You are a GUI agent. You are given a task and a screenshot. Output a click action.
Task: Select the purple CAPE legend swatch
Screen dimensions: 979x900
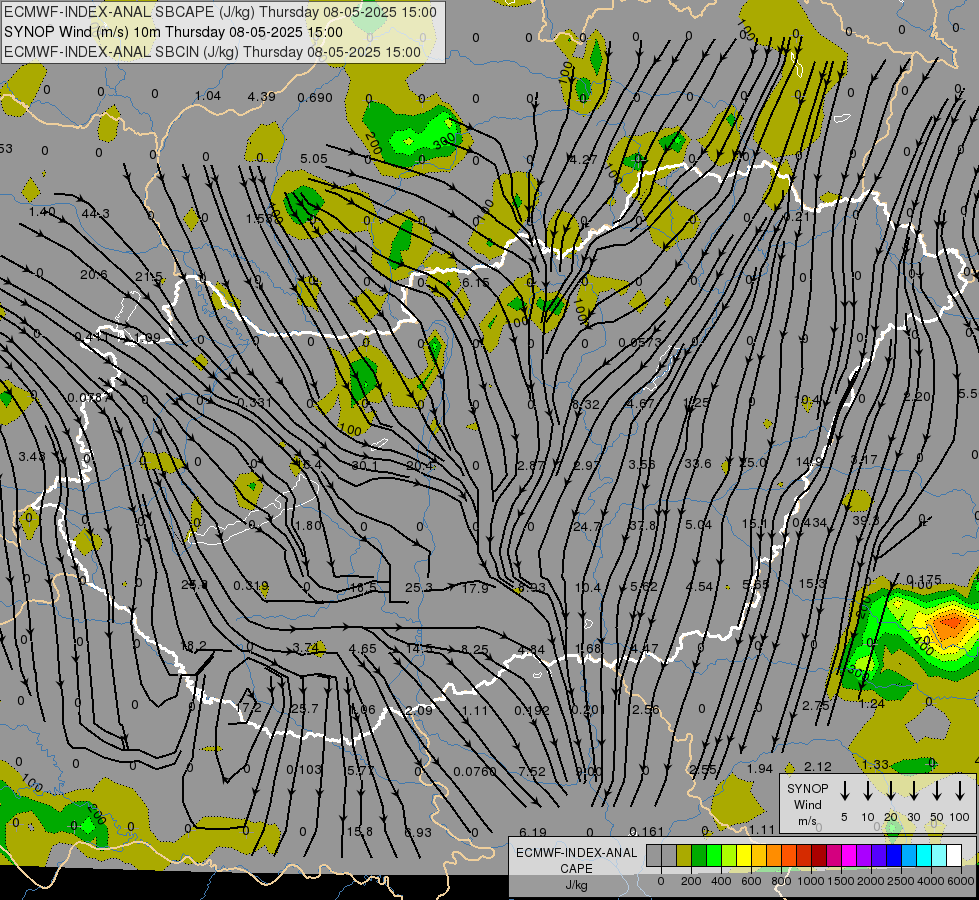click(865, 855)
